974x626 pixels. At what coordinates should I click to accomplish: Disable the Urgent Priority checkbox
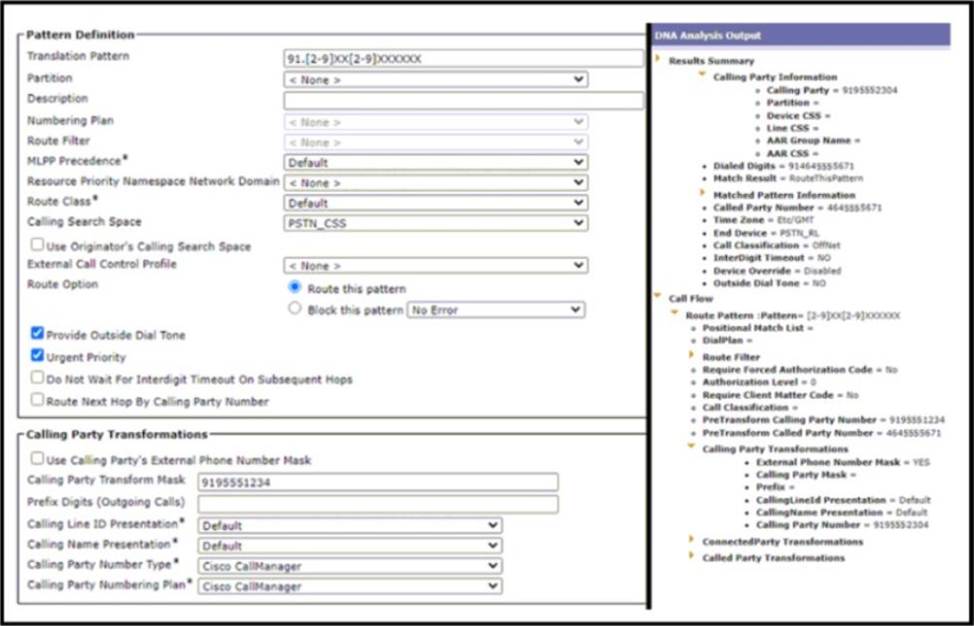click(37, 356)
